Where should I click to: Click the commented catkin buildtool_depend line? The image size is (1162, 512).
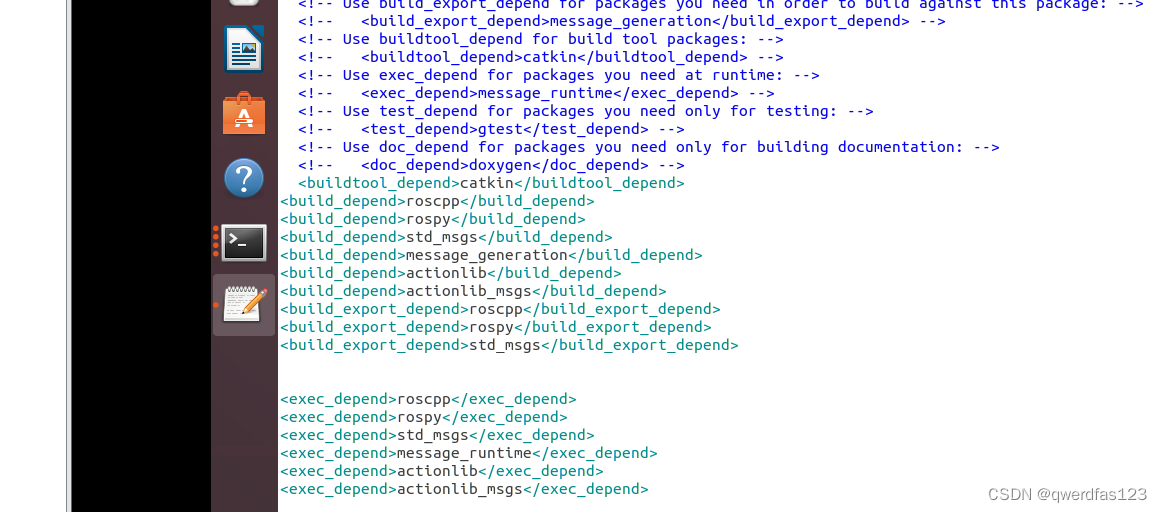(541, 57)
